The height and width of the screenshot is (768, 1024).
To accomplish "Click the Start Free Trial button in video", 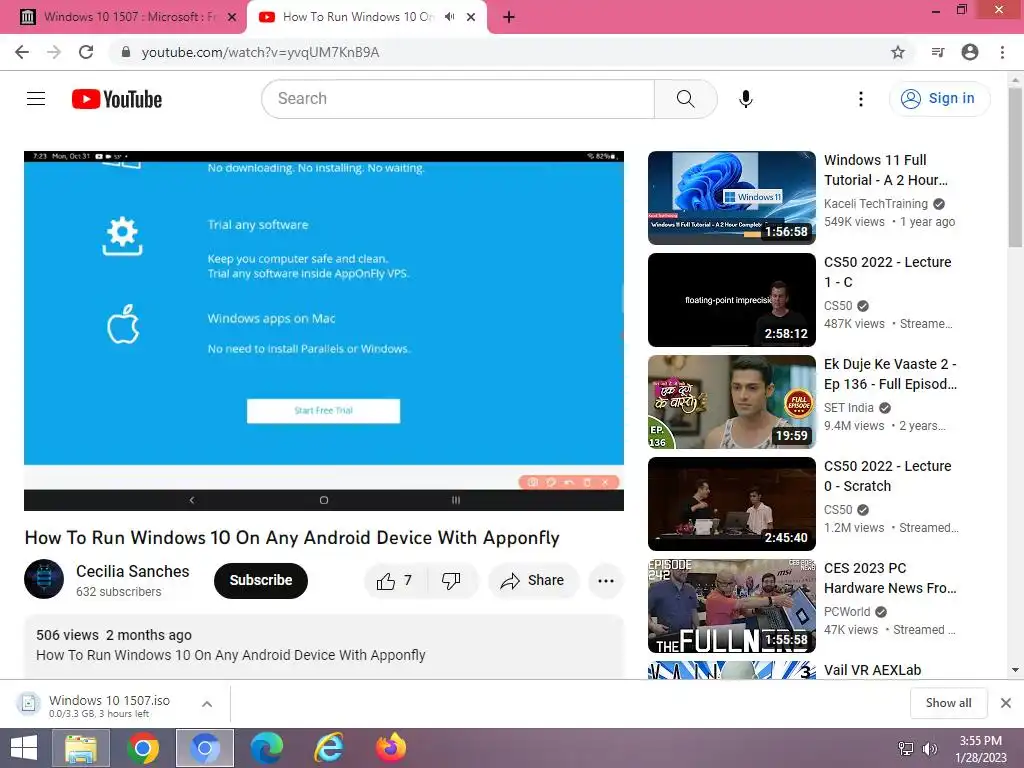I will (x=323, y=411).
